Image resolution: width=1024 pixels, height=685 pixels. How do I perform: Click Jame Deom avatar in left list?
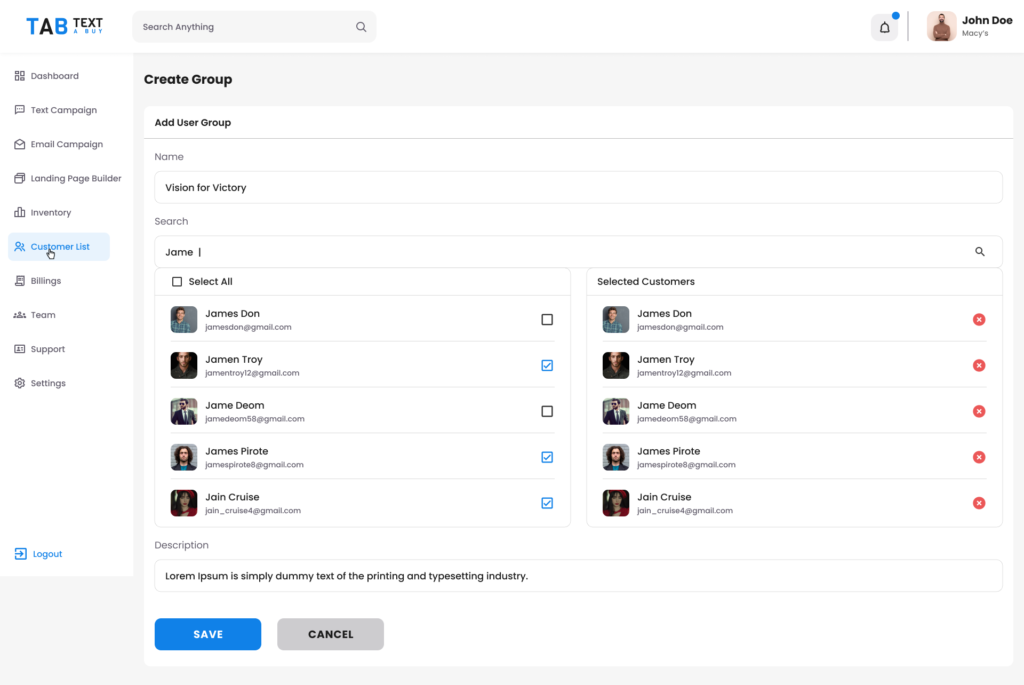click(x=184, y=411)
